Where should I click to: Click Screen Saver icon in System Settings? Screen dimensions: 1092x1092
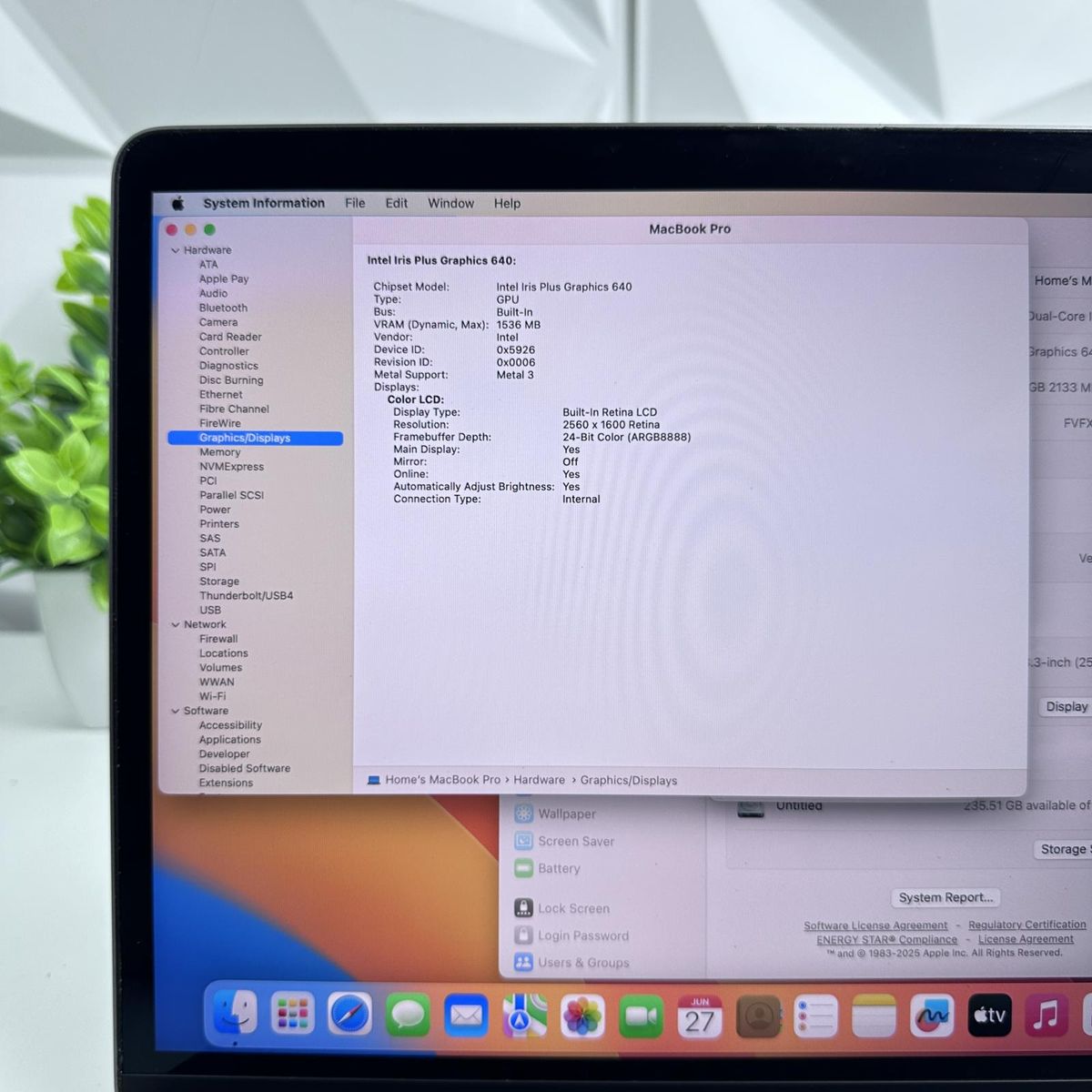[523, 841]
